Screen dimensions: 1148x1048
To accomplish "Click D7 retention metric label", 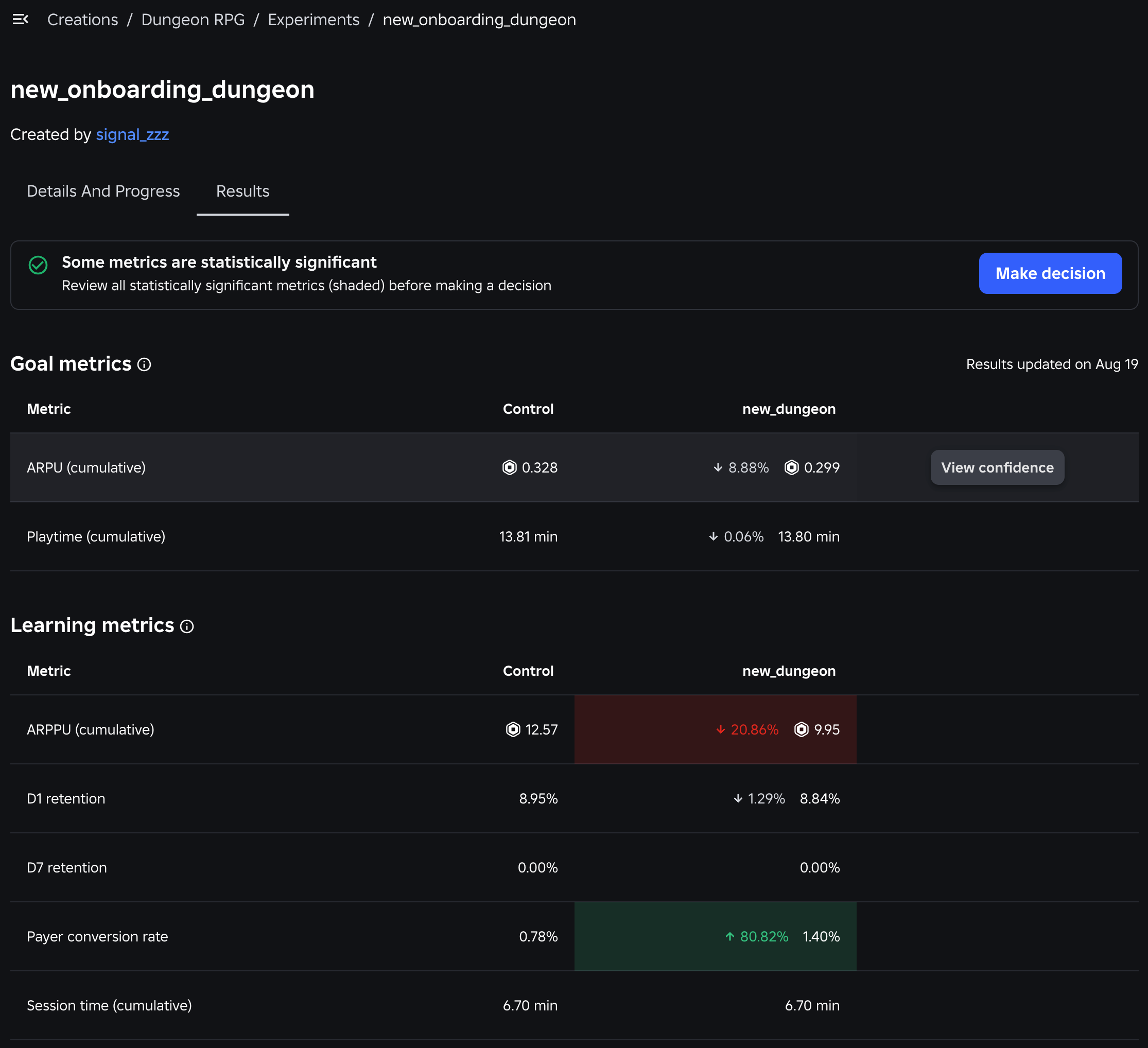I will [66, 867].
